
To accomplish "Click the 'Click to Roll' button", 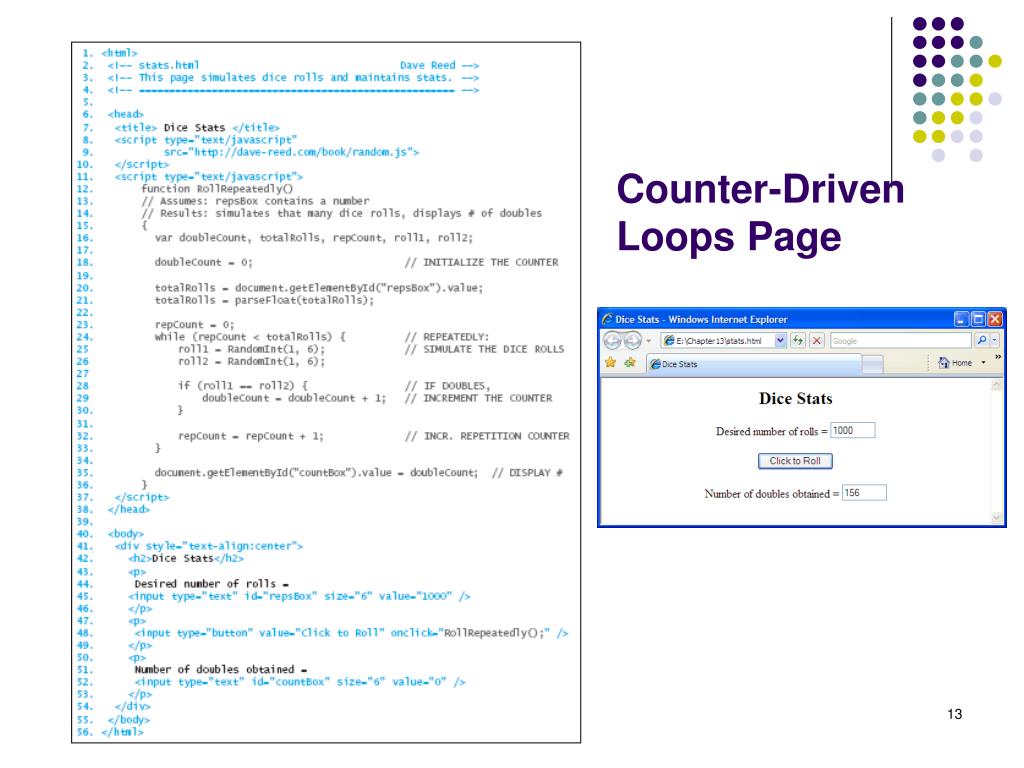I will coord(795,461).
